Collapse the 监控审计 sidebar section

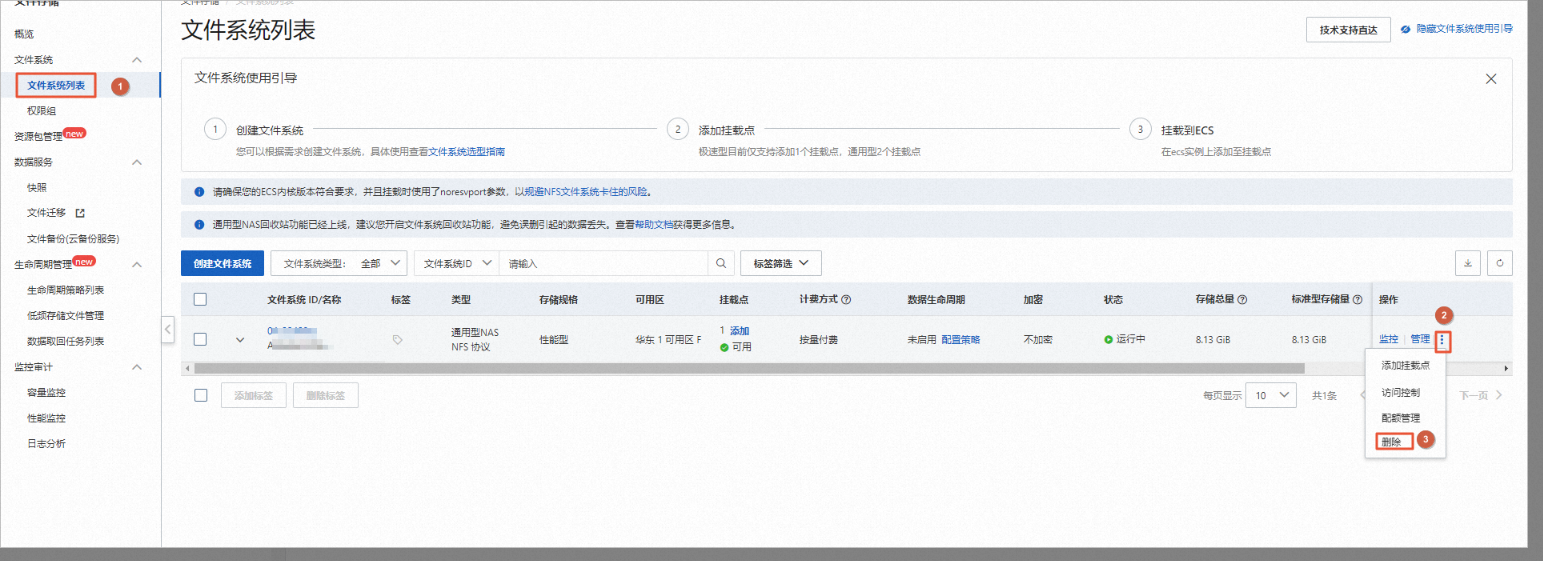138,367
